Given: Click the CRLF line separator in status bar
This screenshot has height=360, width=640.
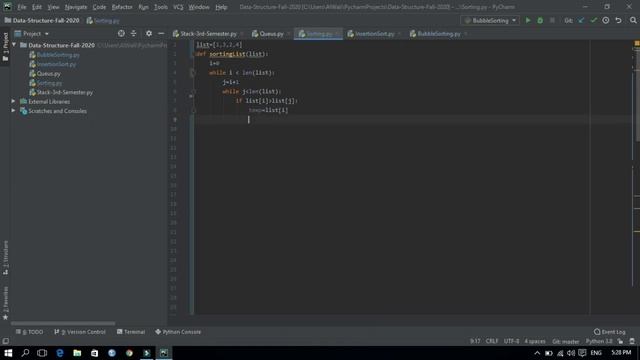Looking at the screenshot, I should coord(492,341).
